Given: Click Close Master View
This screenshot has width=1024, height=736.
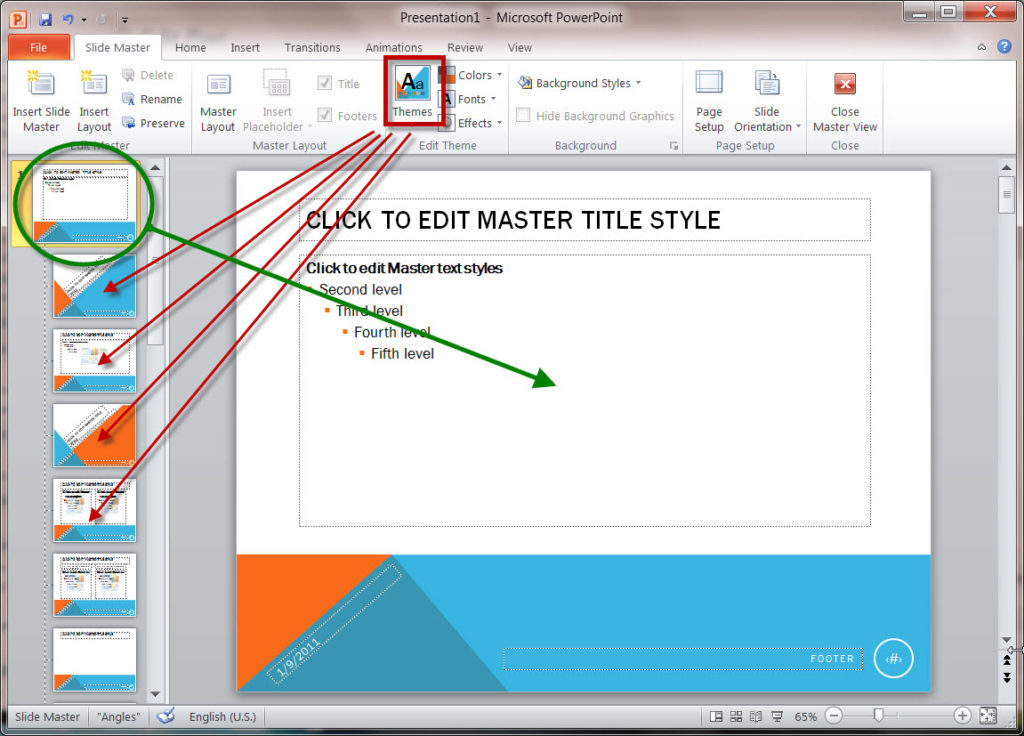Looking at the screenshot, I should 844,101.
